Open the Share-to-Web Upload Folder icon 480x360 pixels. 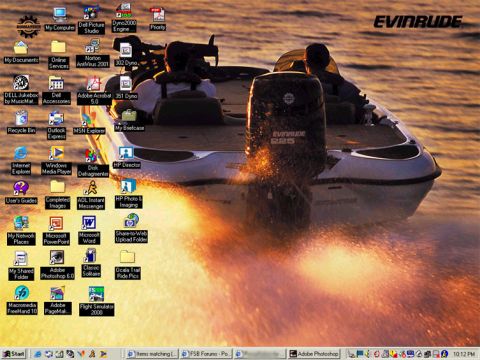[x=131, y=228]
